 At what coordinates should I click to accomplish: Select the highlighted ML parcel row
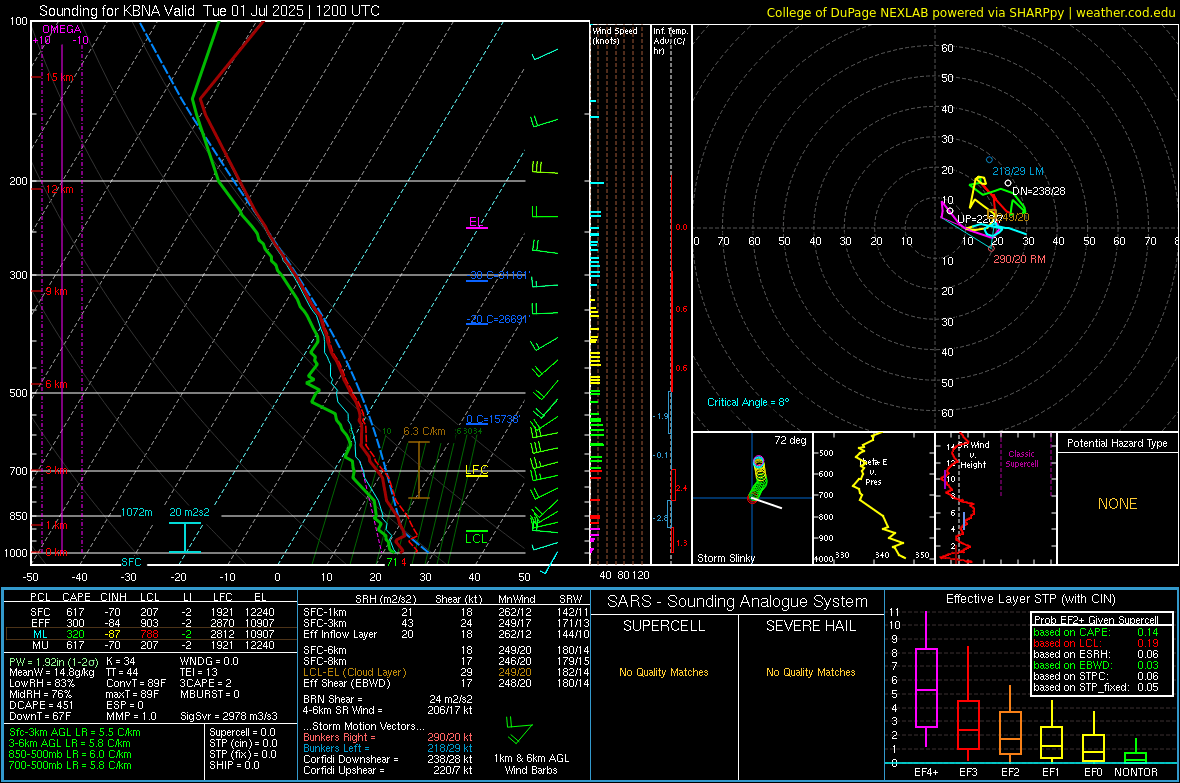[151, 634]
